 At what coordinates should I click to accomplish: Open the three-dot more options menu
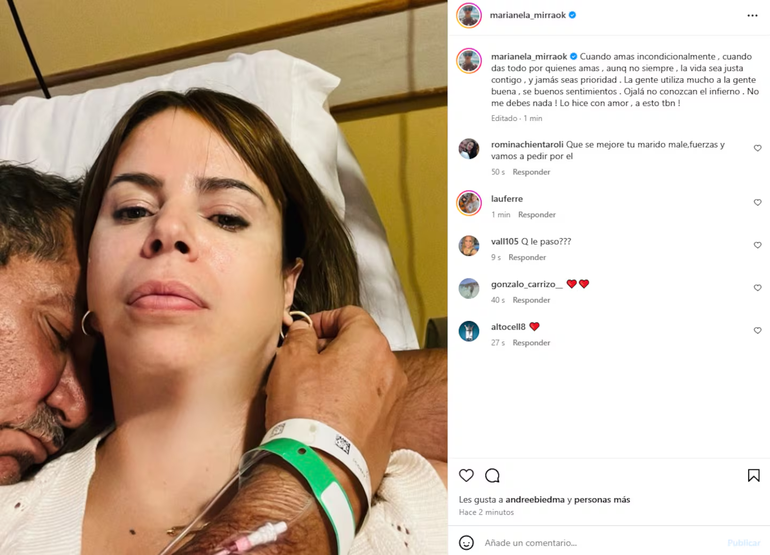(x=752, y=16)
